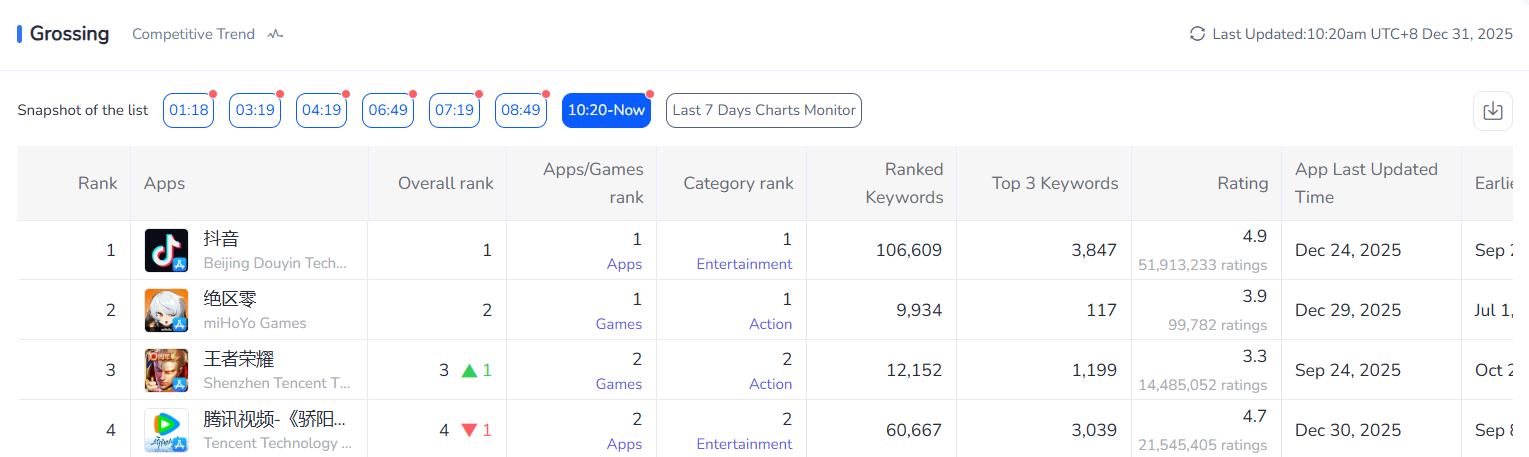Open the 王者荣耀 app name link
1529x457 pixels.
point(239,359)
